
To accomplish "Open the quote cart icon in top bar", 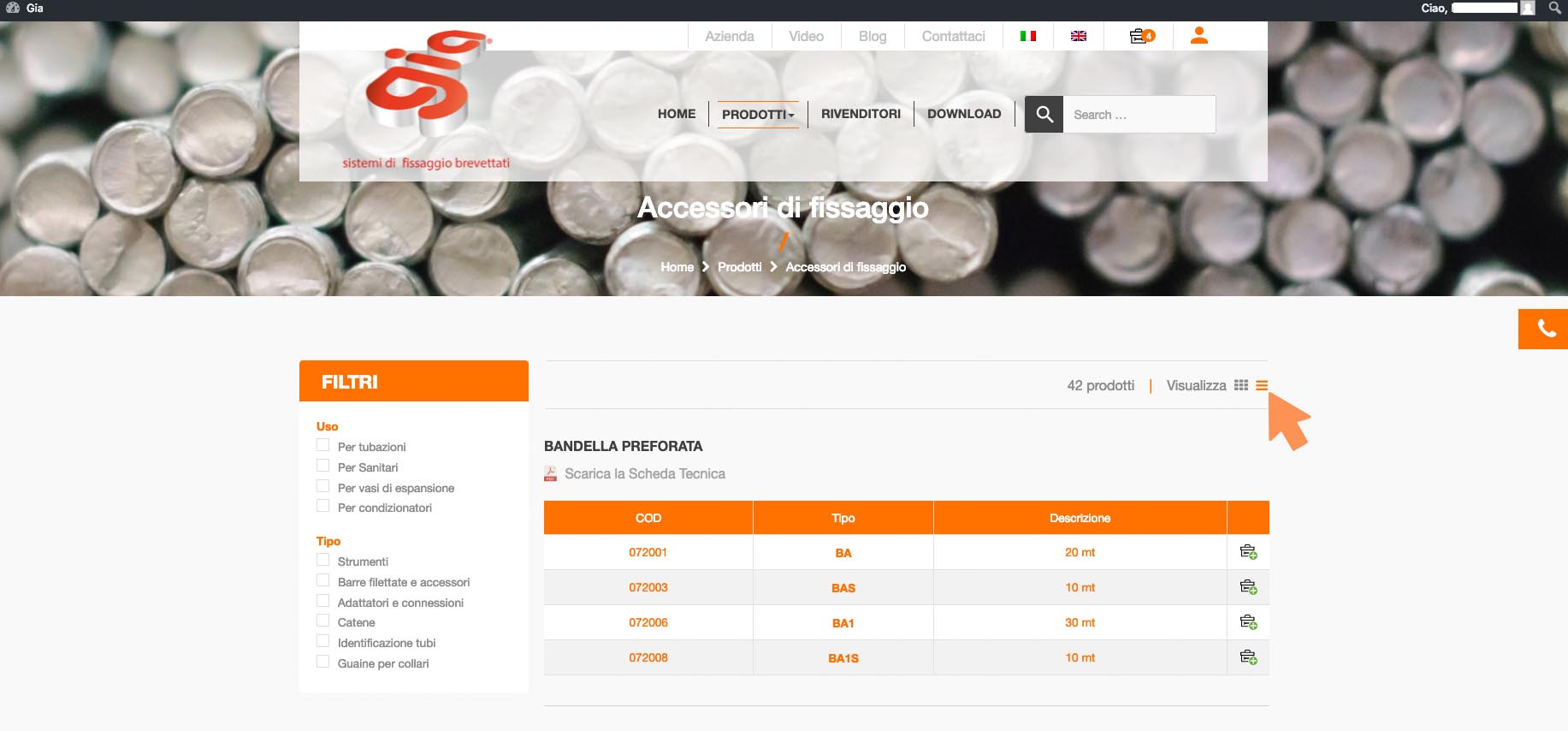I will pos(1141,36).
